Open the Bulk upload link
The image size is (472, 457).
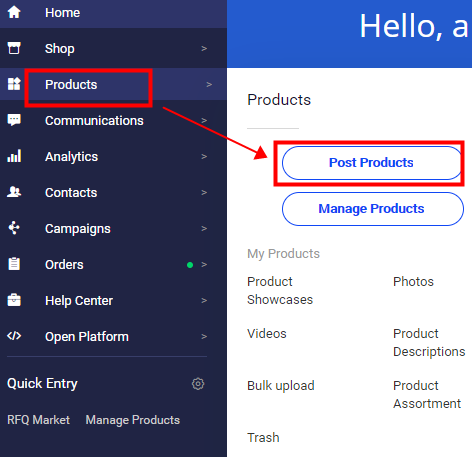[281, 386]
